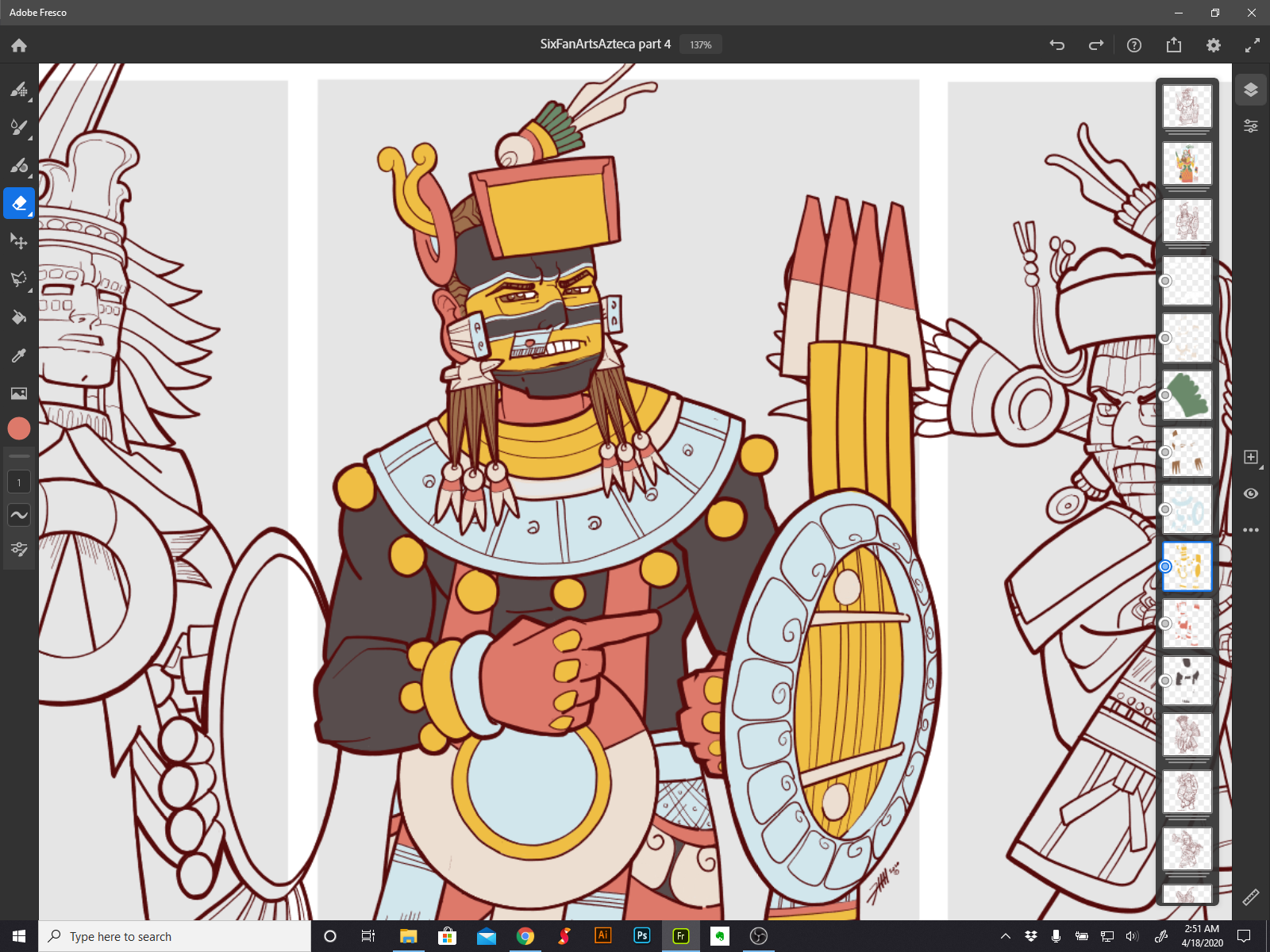Enter full screen mode

(1253, 45)
